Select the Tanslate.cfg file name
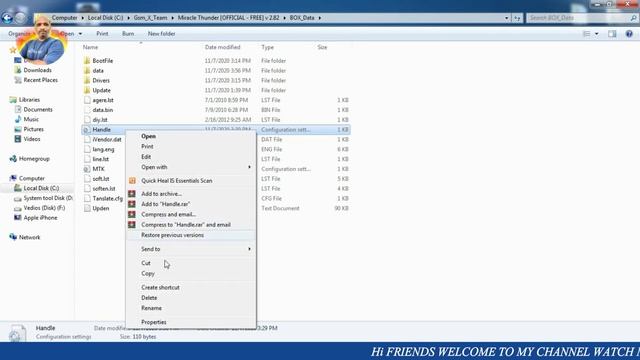Screen dimensions: 640x360 107,198
